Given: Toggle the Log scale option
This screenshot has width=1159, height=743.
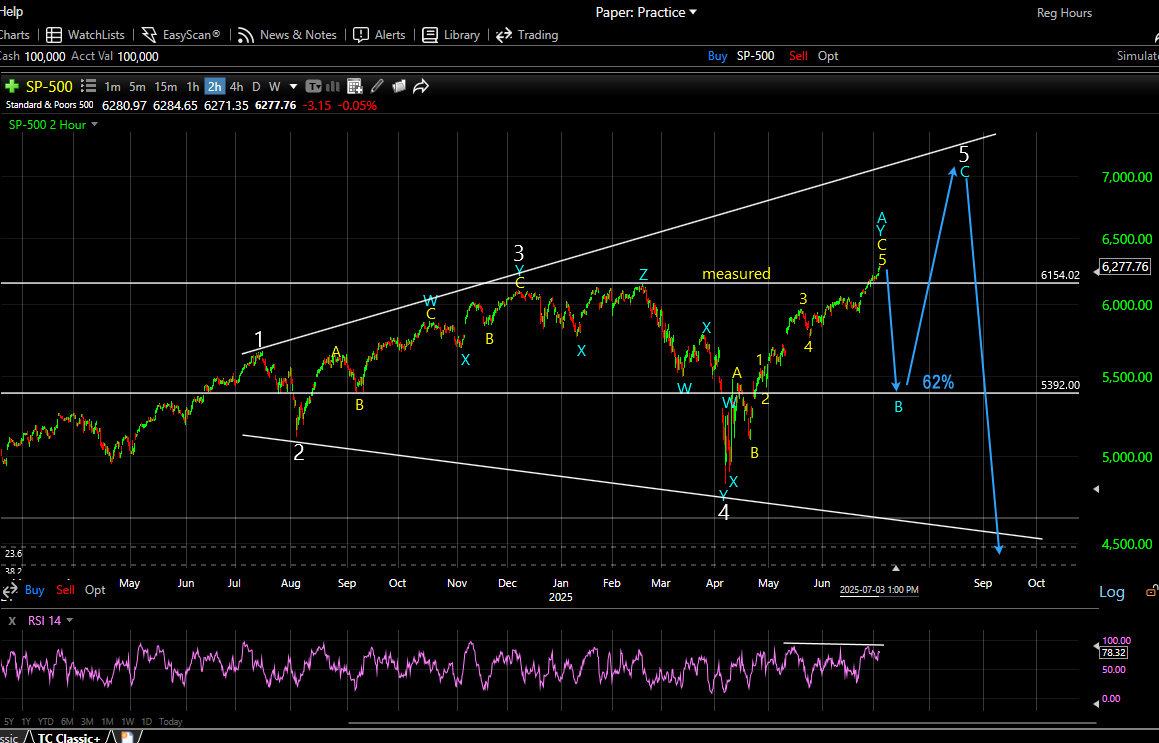Looking at the screenshot, I should (x=1112, y=592).
